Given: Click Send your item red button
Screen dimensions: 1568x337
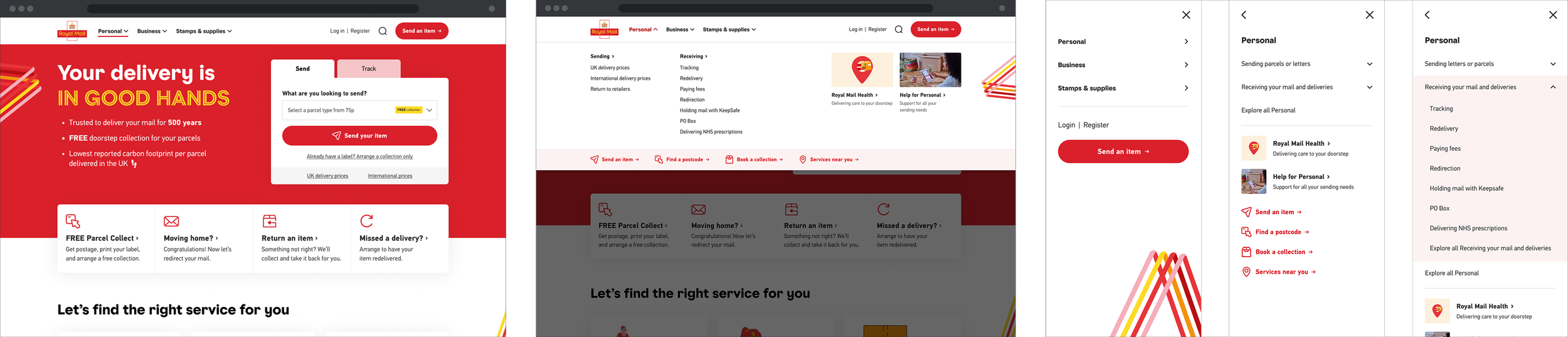Looking at the screenshot, I should pyautogui.click(x=359, y=136).
